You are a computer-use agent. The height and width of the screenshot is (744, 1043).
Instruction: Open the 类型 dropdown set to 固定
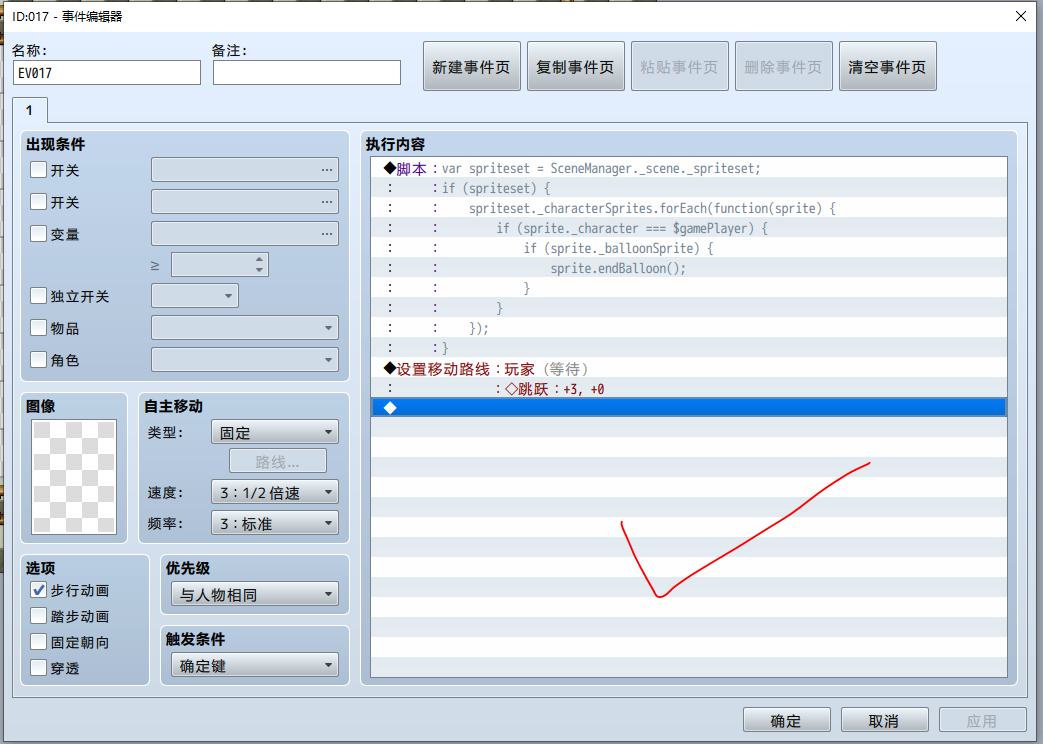point(275,432)
